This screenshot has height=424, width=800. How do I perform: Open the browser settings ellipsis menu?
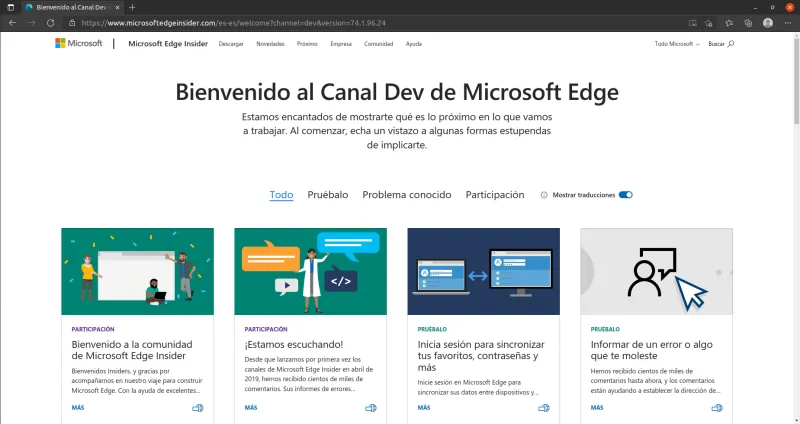click(x=788, y=23)
